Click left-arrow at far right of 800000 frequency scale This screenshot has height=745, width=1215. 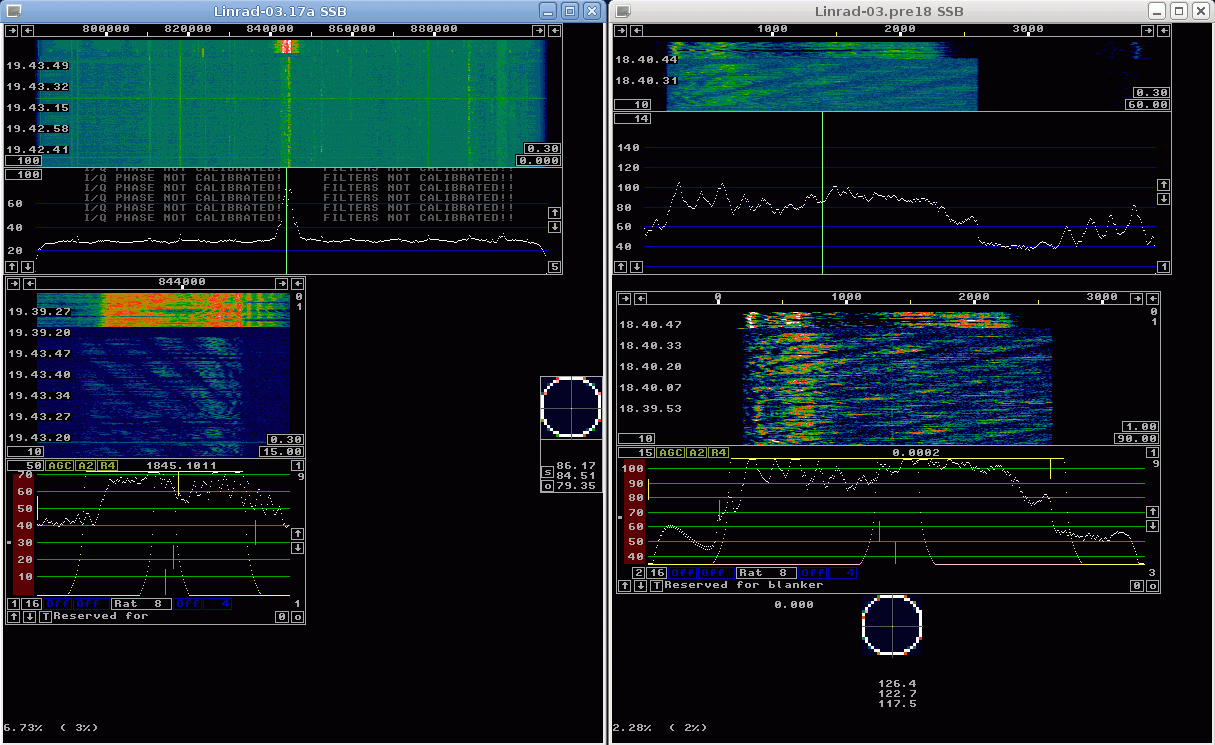point(556,30)
